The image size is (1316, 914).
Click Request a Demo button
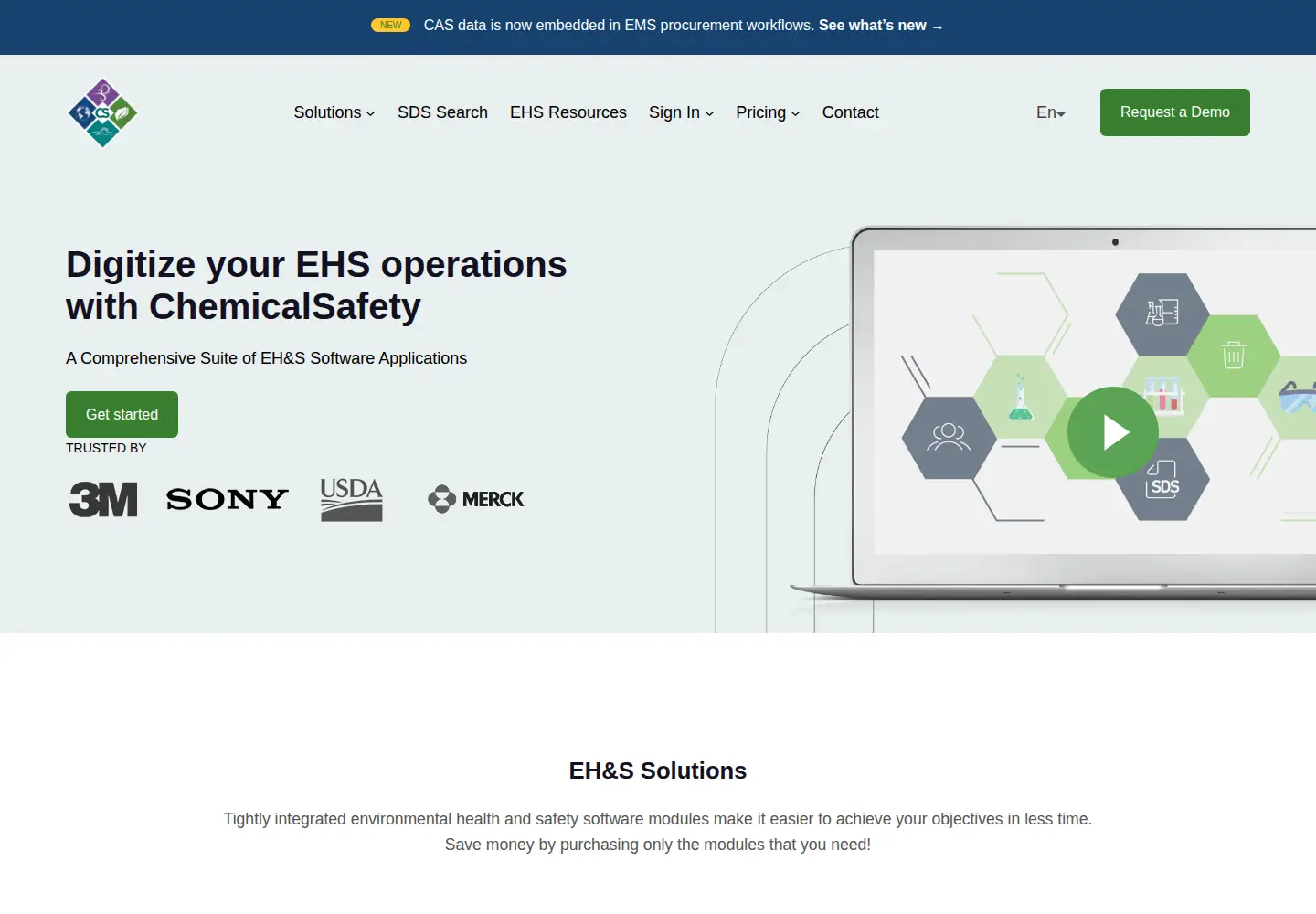coord(1175,112)
